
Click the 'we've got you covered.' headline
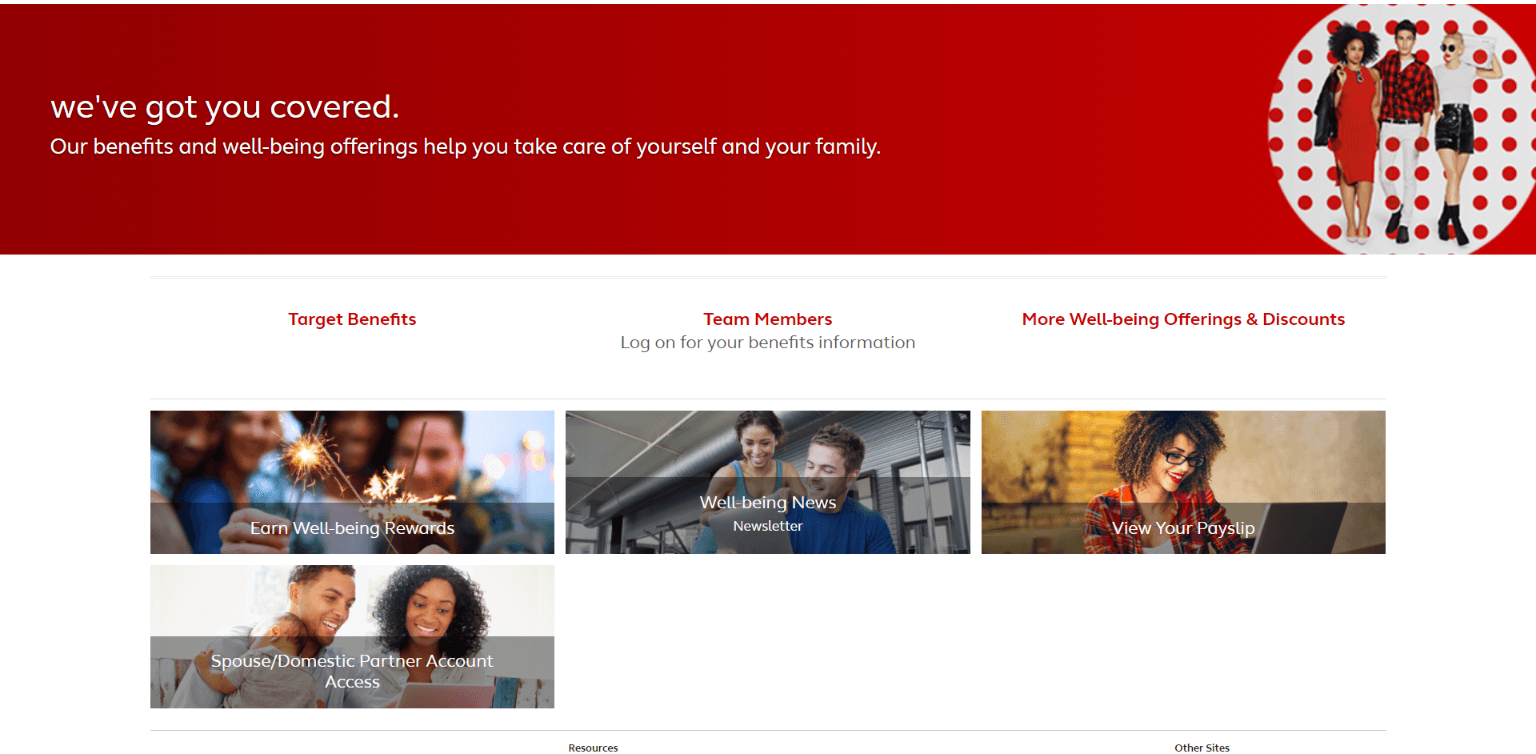tap(225, 107)
